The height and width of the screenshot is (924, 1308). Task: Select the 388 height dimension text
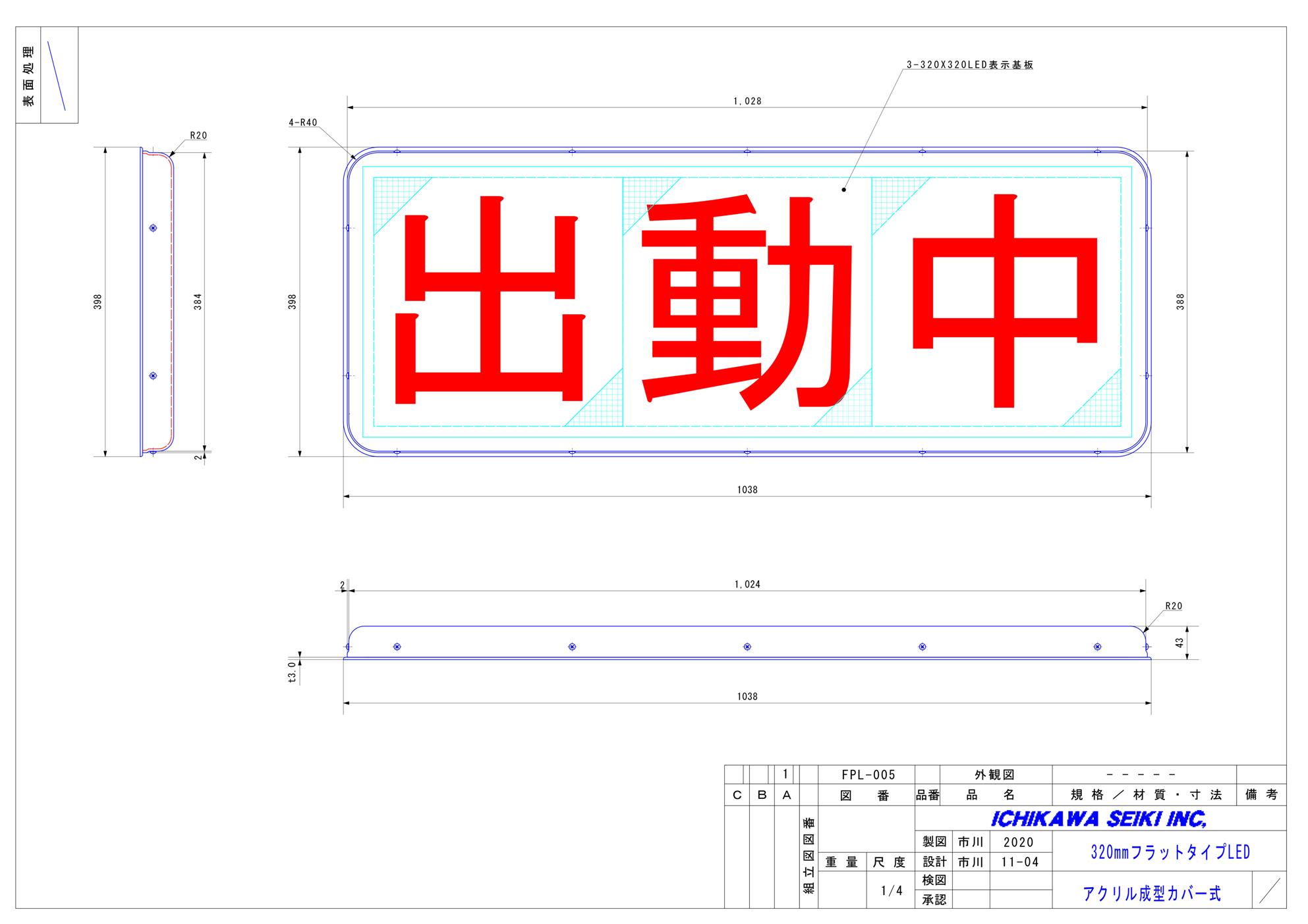(x=1180, y=302)
